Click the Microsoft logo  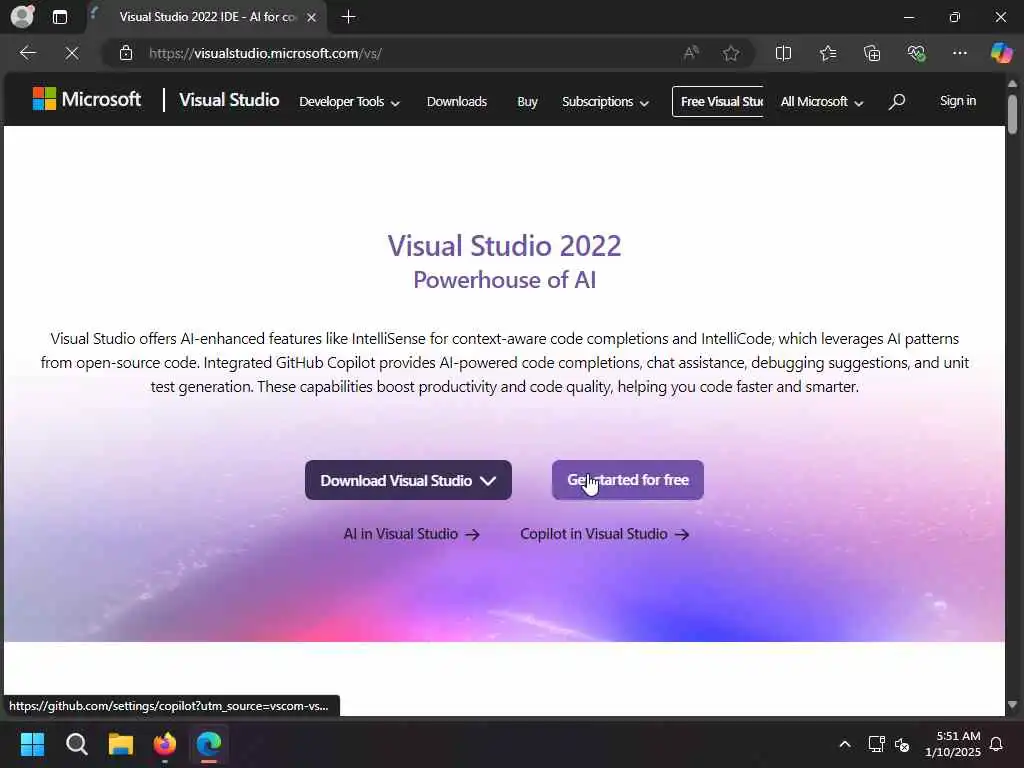(86, 99)
